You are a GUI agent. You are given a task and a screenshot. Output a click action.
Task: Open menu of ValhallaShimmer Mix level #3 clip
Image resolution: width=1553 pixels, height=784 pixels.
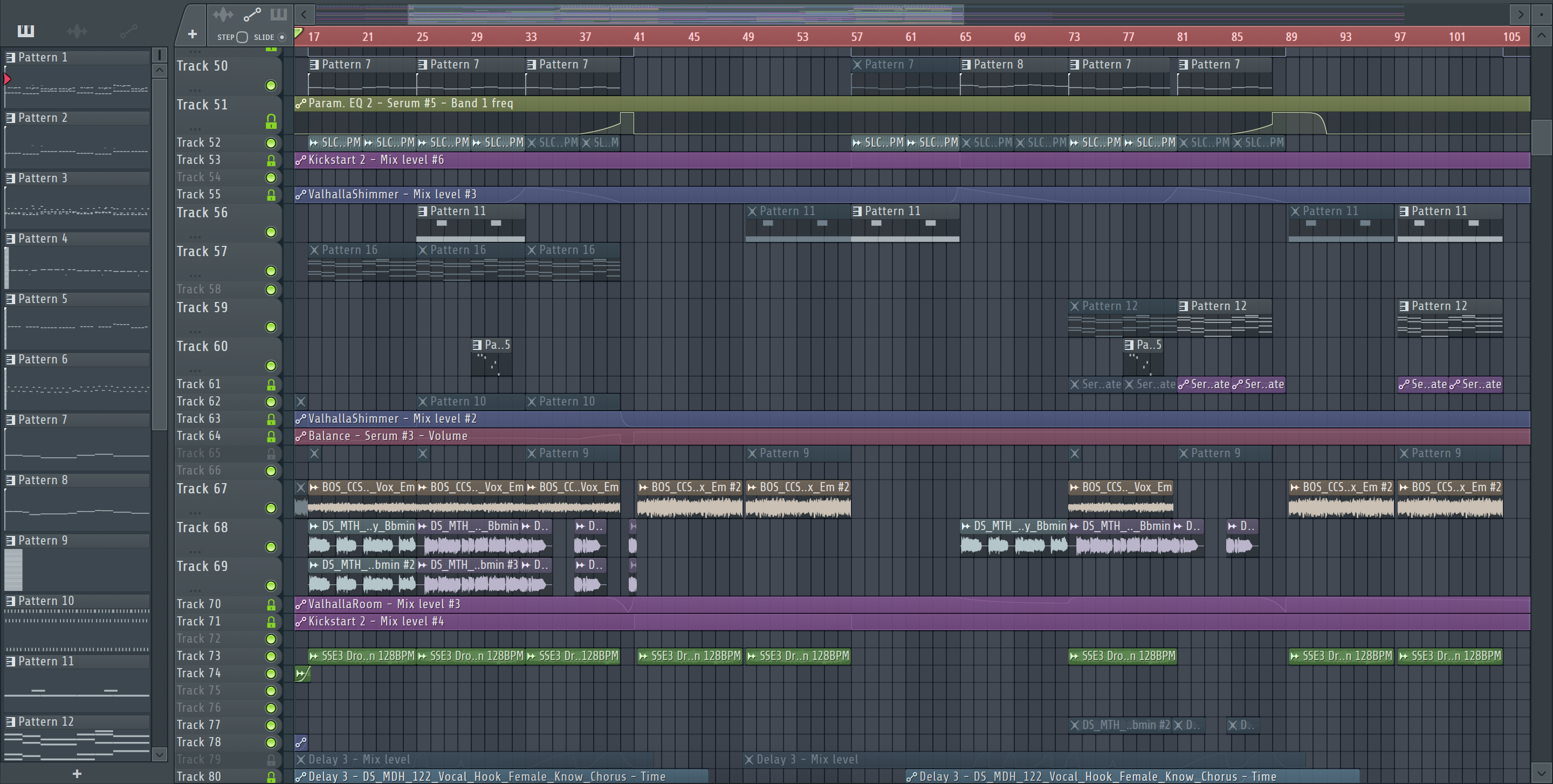coord(301,195)
